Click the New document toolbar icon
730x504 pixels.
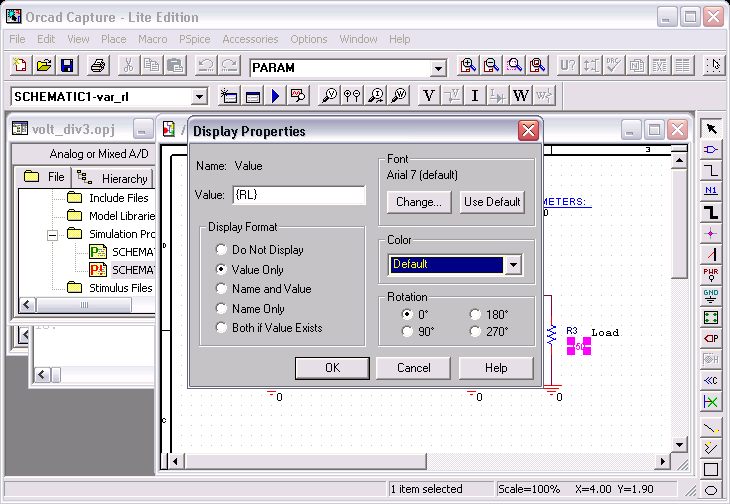[20, 66]
